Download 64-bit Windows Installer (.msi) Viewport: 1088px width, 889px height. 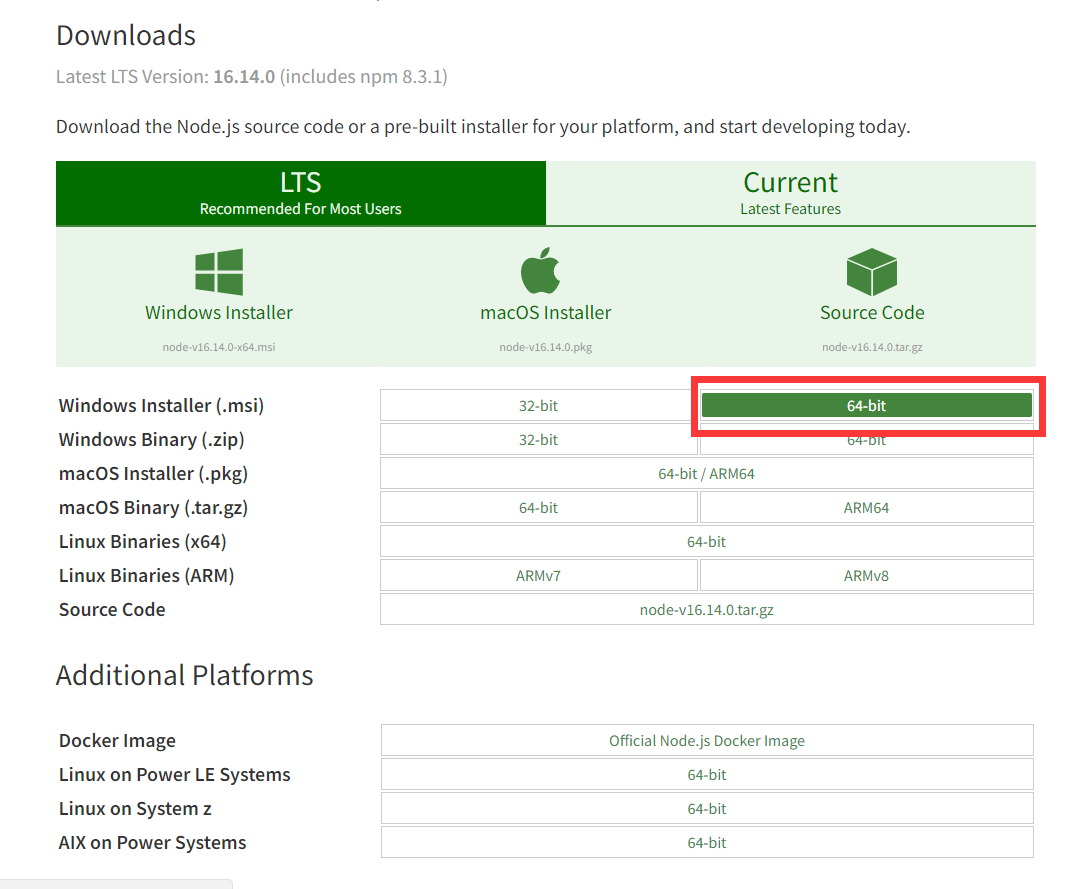tap(867, 405)
